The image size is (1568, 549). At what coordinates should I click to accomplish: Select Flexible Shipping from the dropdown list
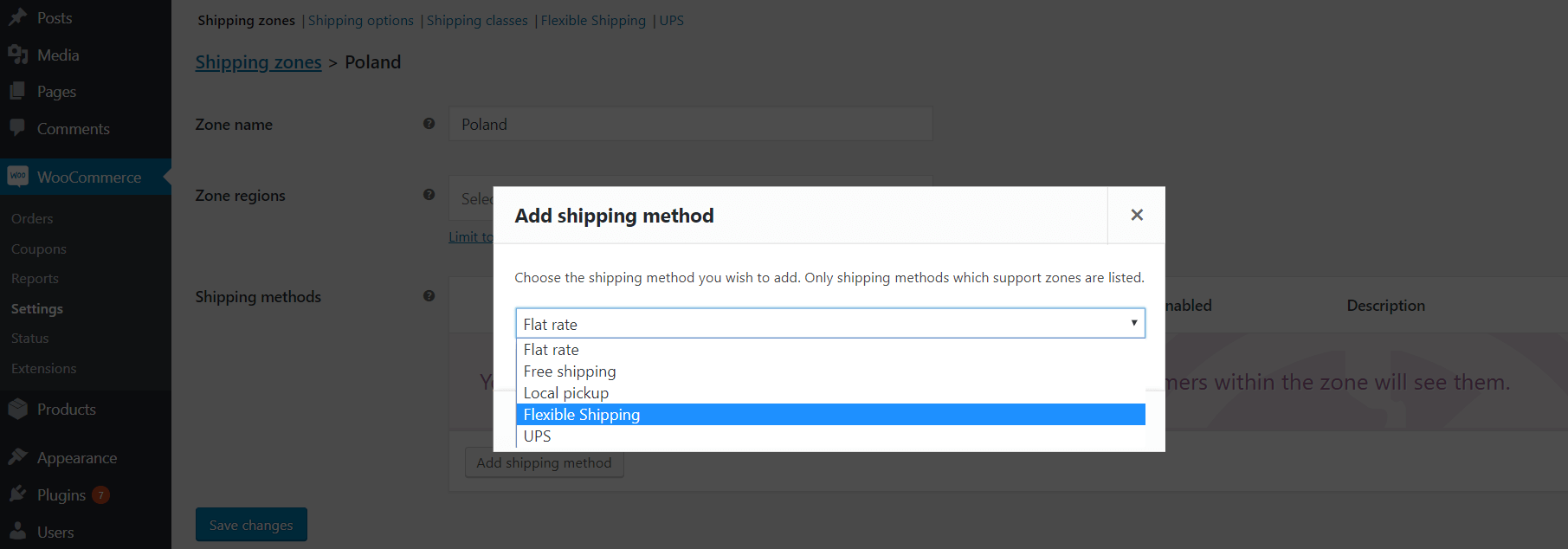pyautogui.click(x=830, y=415)
